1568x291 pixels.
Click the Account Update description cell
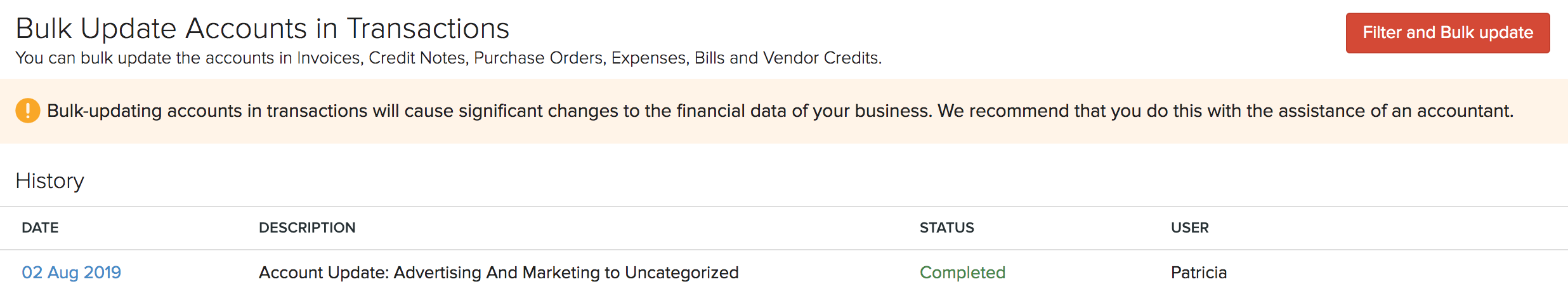[x=499, y=273]
